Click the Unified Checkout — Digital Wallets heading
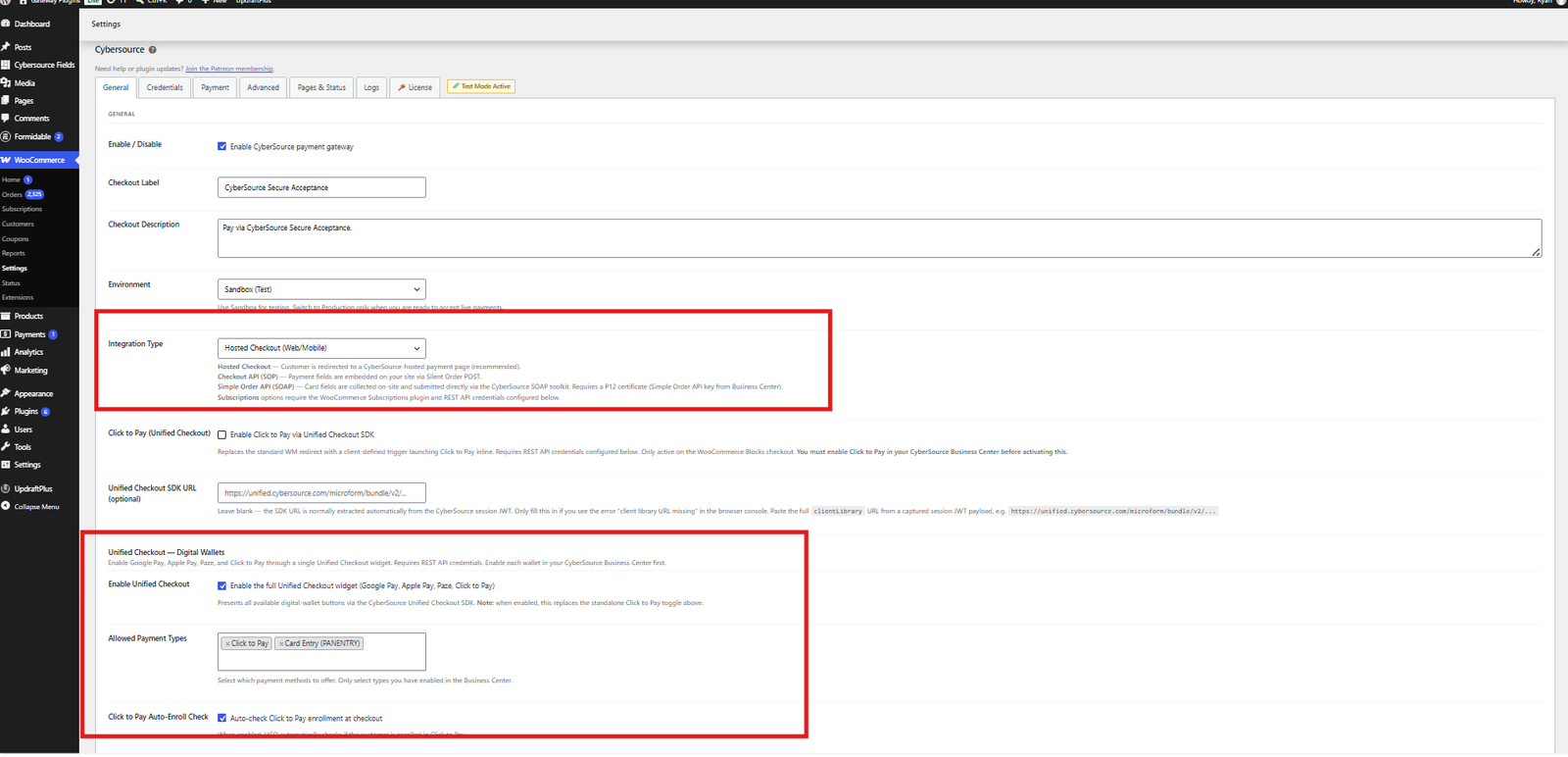The height and width of the screenshot is (757, 1568). (166, 552)
